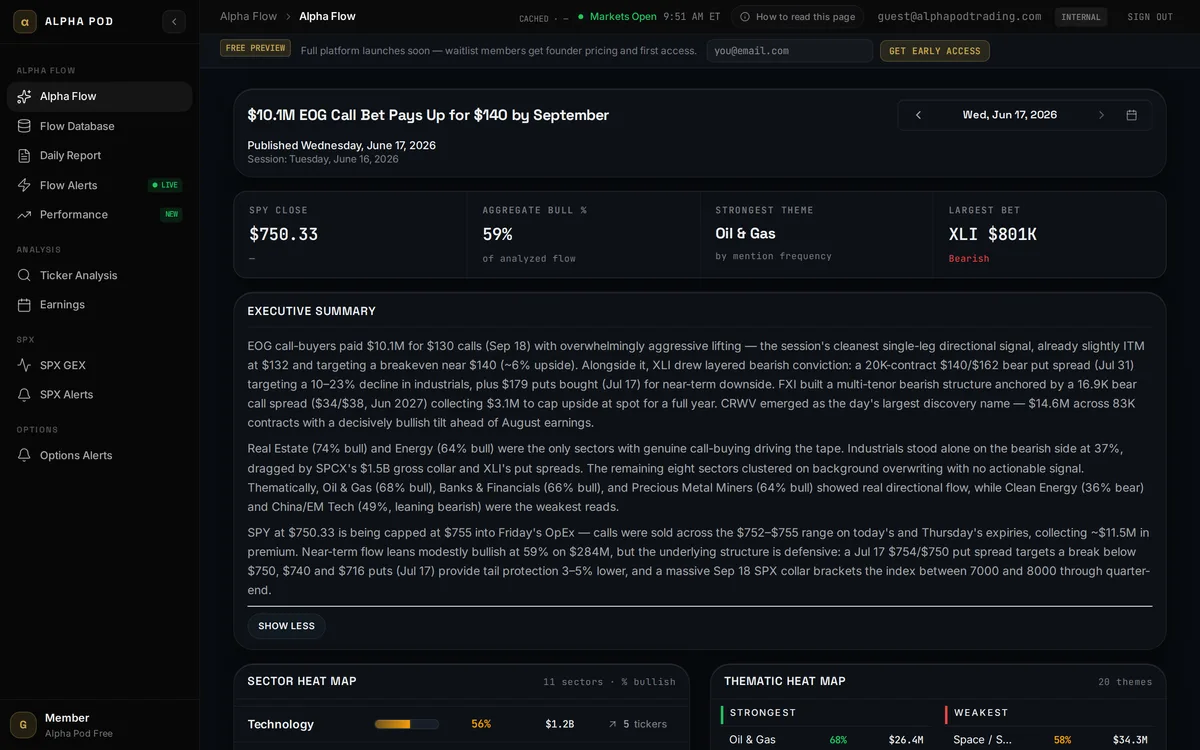The width and height of the screenshot is (1200, 750).
Task: Click the red Bearish label
Action: click(969, 259)
